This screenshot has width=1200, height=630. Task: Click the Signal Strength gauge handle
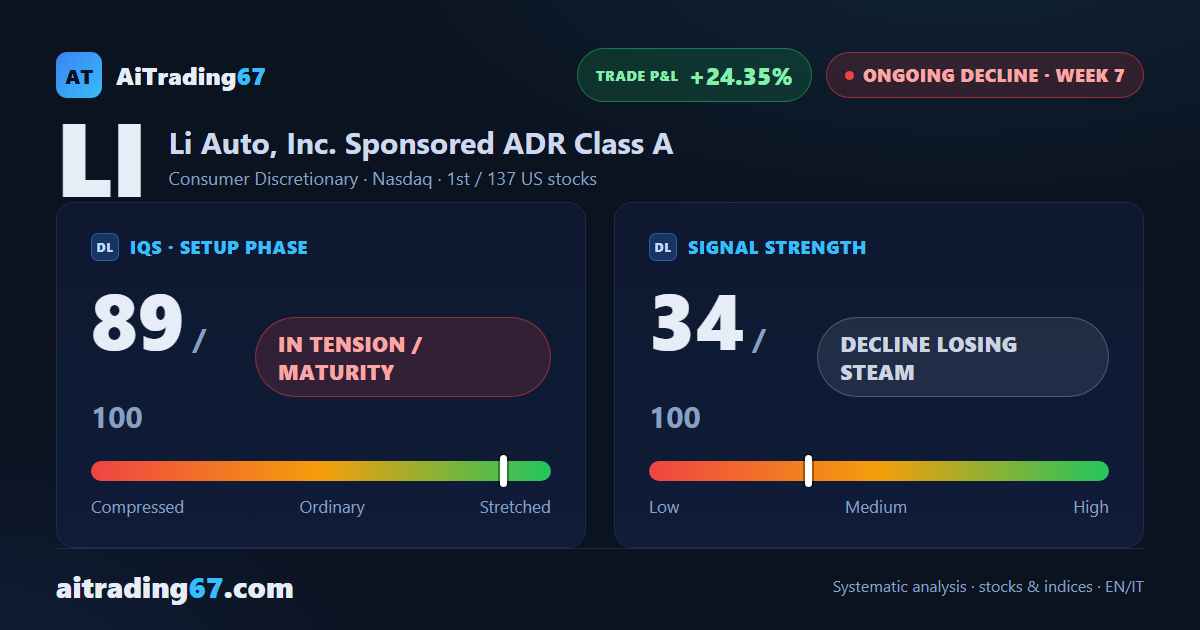click(808, 471)
